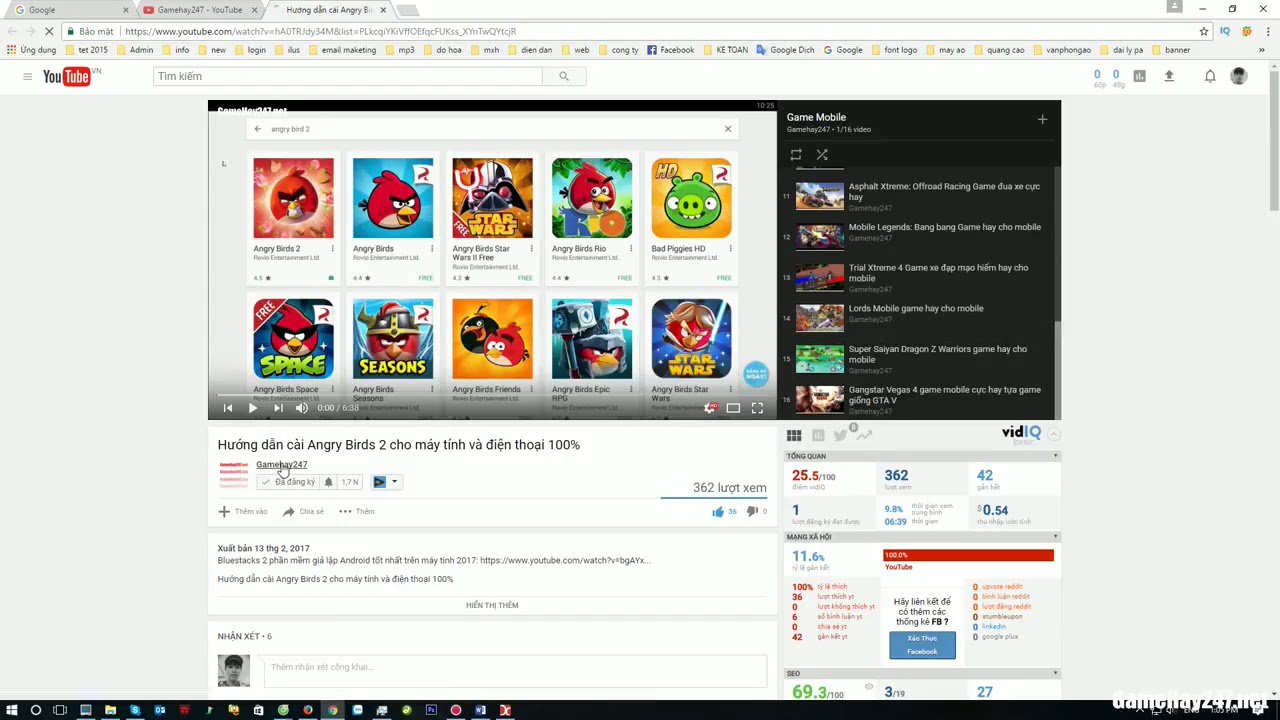Open Mobile Legends playlist video
Image resolution: width=1280 pixels, height=720 pixels.
tap(918, 237)
